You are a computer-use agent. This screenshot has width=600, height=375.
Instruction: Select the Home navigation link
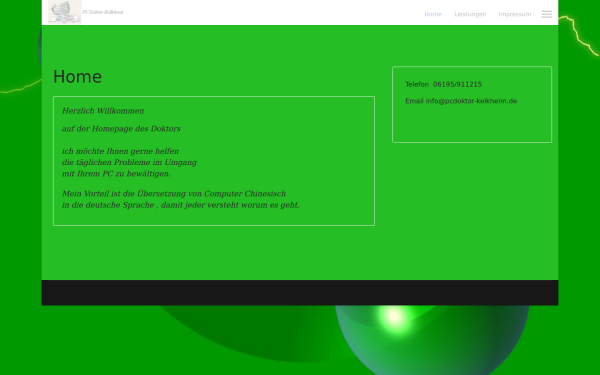point(433,14)
